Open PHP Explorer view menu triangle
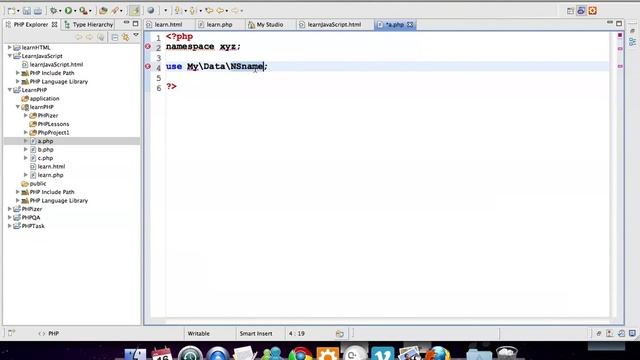The image size is (640, 360). [x=136, y=36]
